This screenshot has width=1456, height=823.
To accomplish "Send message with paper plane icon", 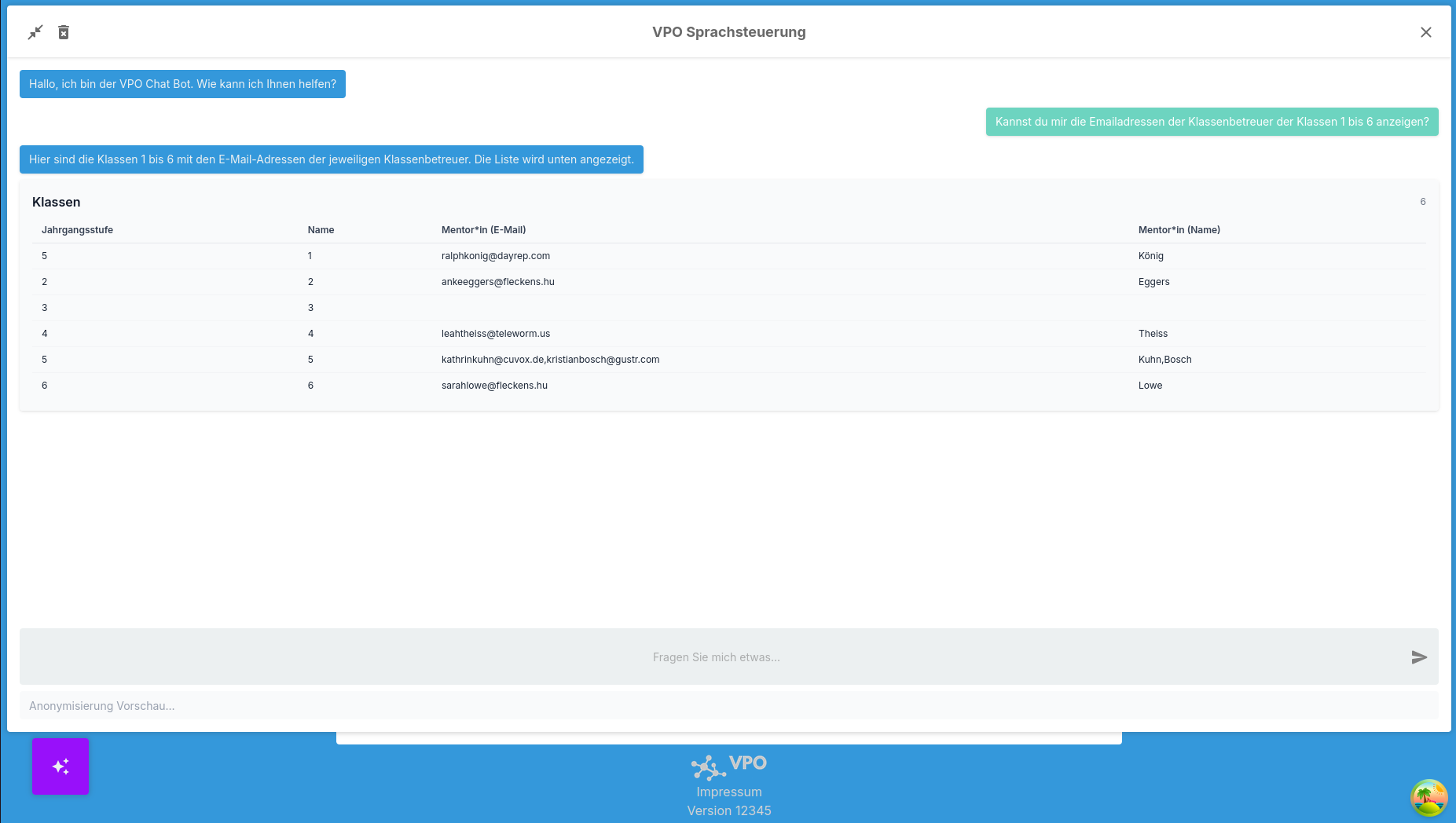I will coord(1418,657).
